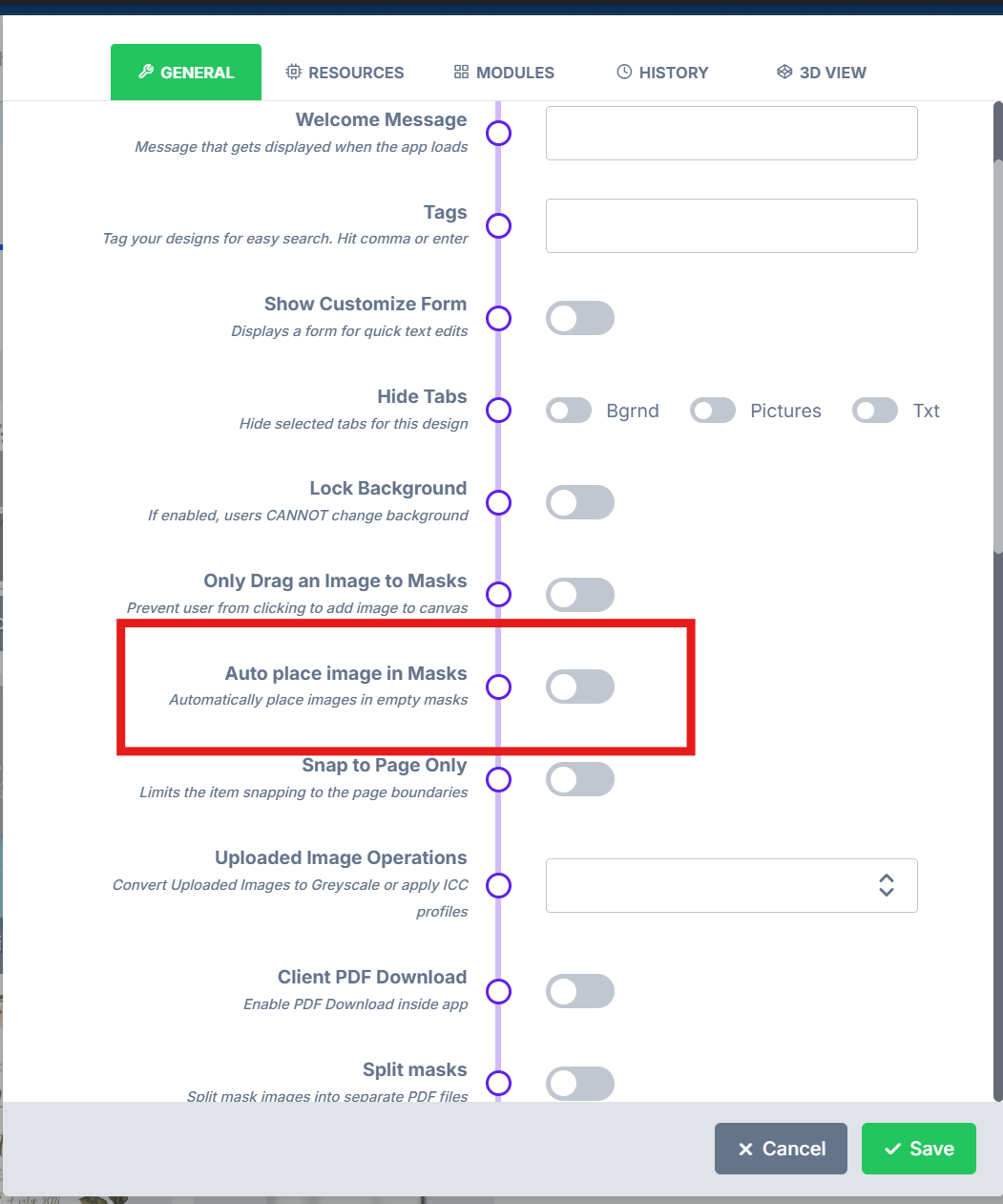Click the clock icon beside History
Image resolution: width=1003 pixels, height=1204 pixels.
coord(624,72)
